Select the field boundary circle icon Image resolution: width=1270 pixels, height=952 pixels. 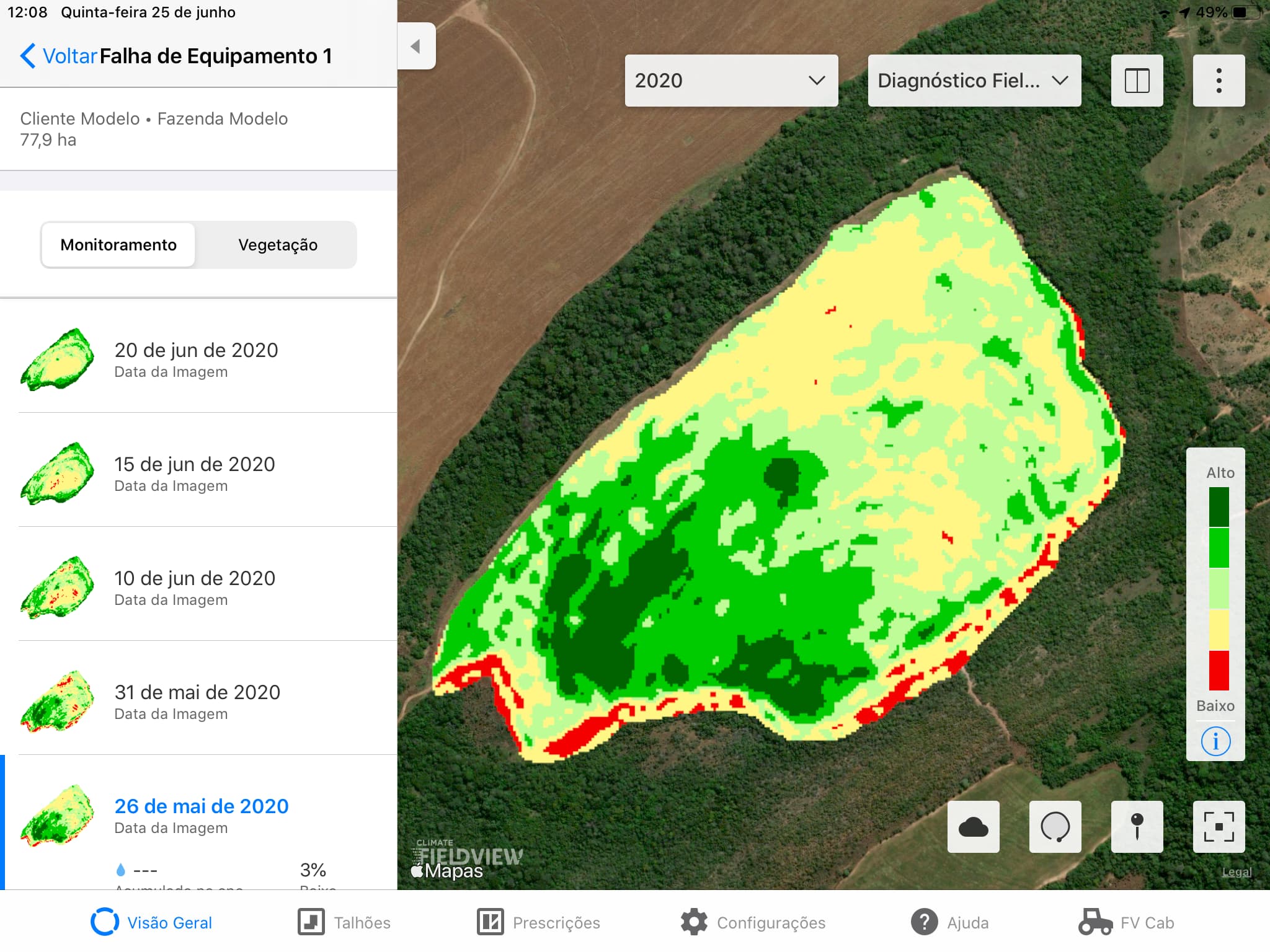1055,827
